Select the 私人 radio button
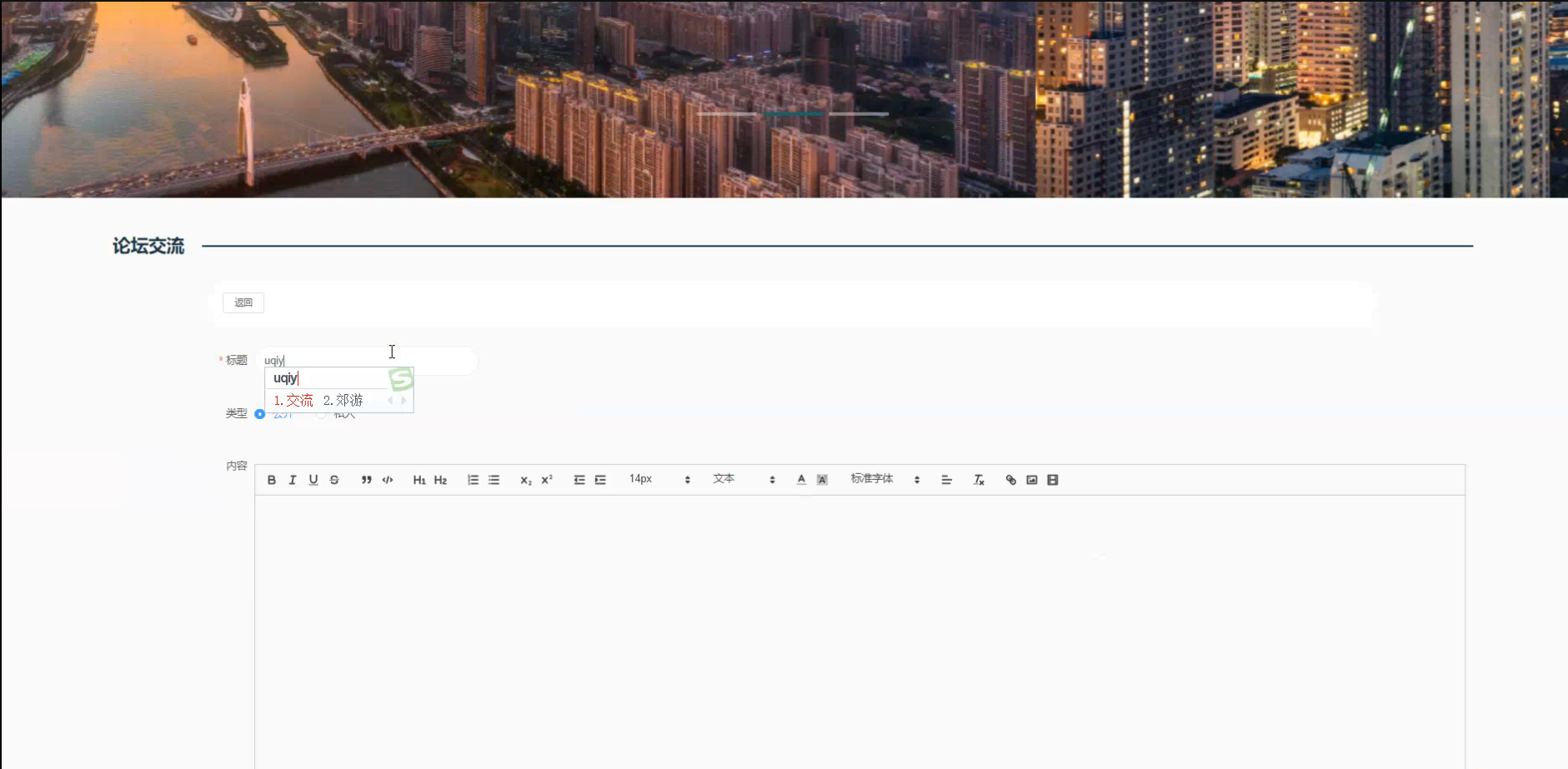The width and height of the screenshot is (1568, 769). point(321,413)
